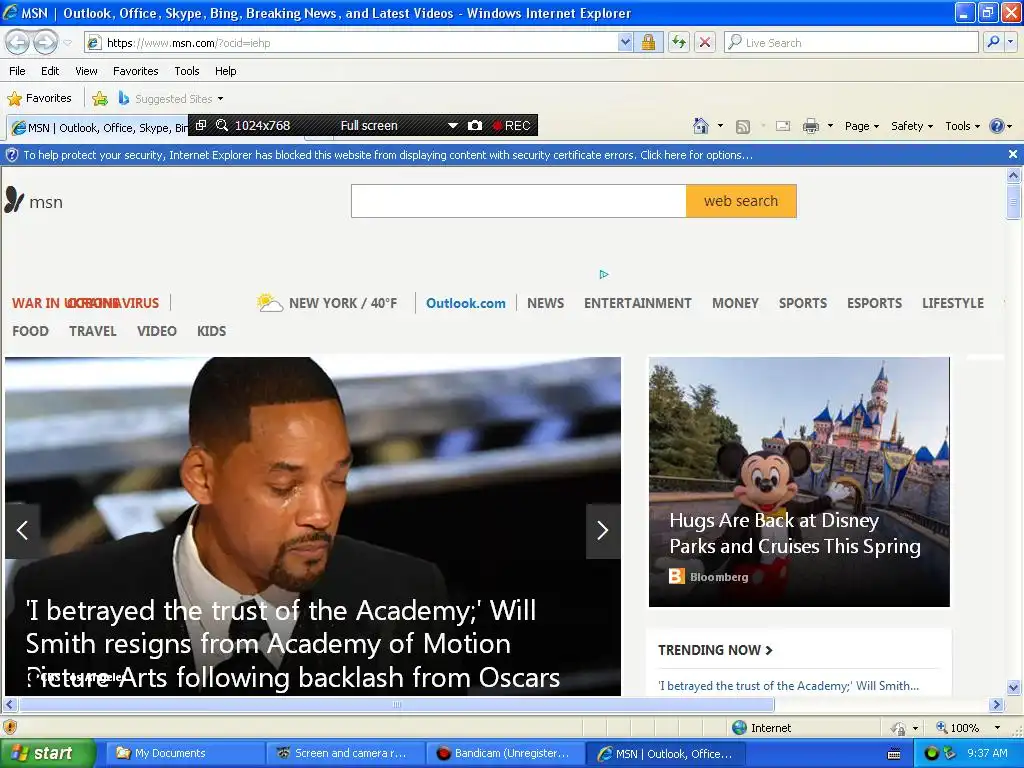
Task: Open the Print options dropdown arrow
Action: (830, 126)
